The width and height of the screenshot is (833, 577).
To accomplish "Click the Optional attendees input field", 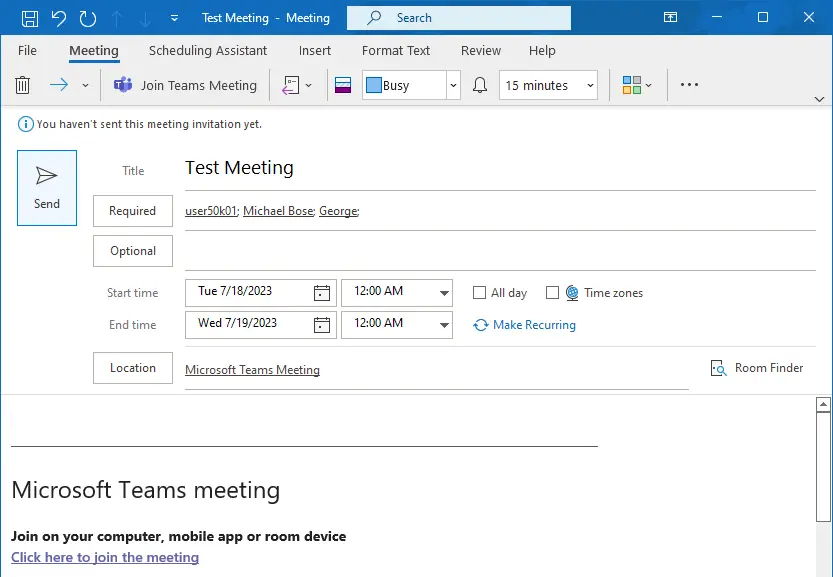I will click(x=500, y=251).
